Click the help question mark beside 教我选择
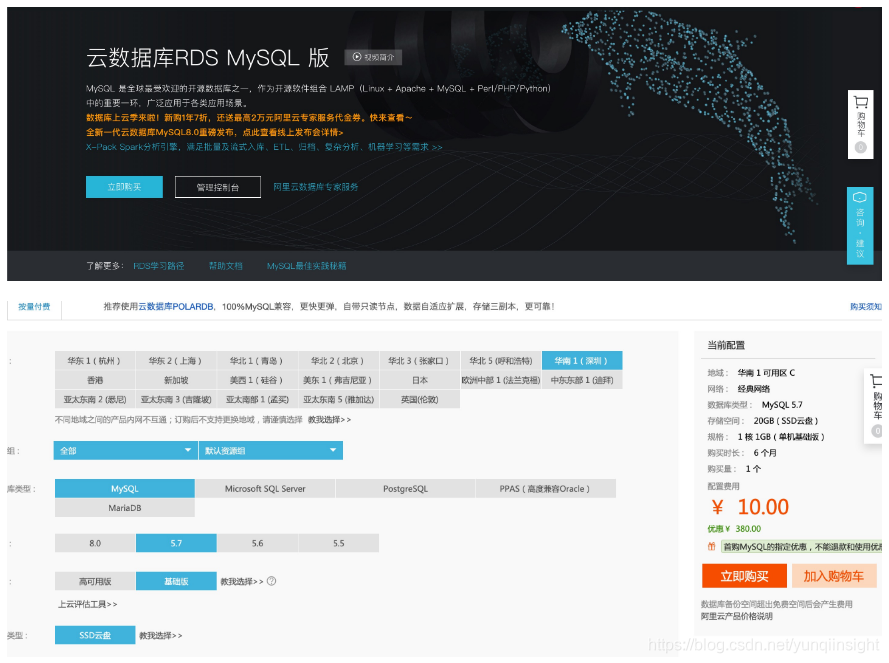 pyautogui.click(x=272, y=581)
